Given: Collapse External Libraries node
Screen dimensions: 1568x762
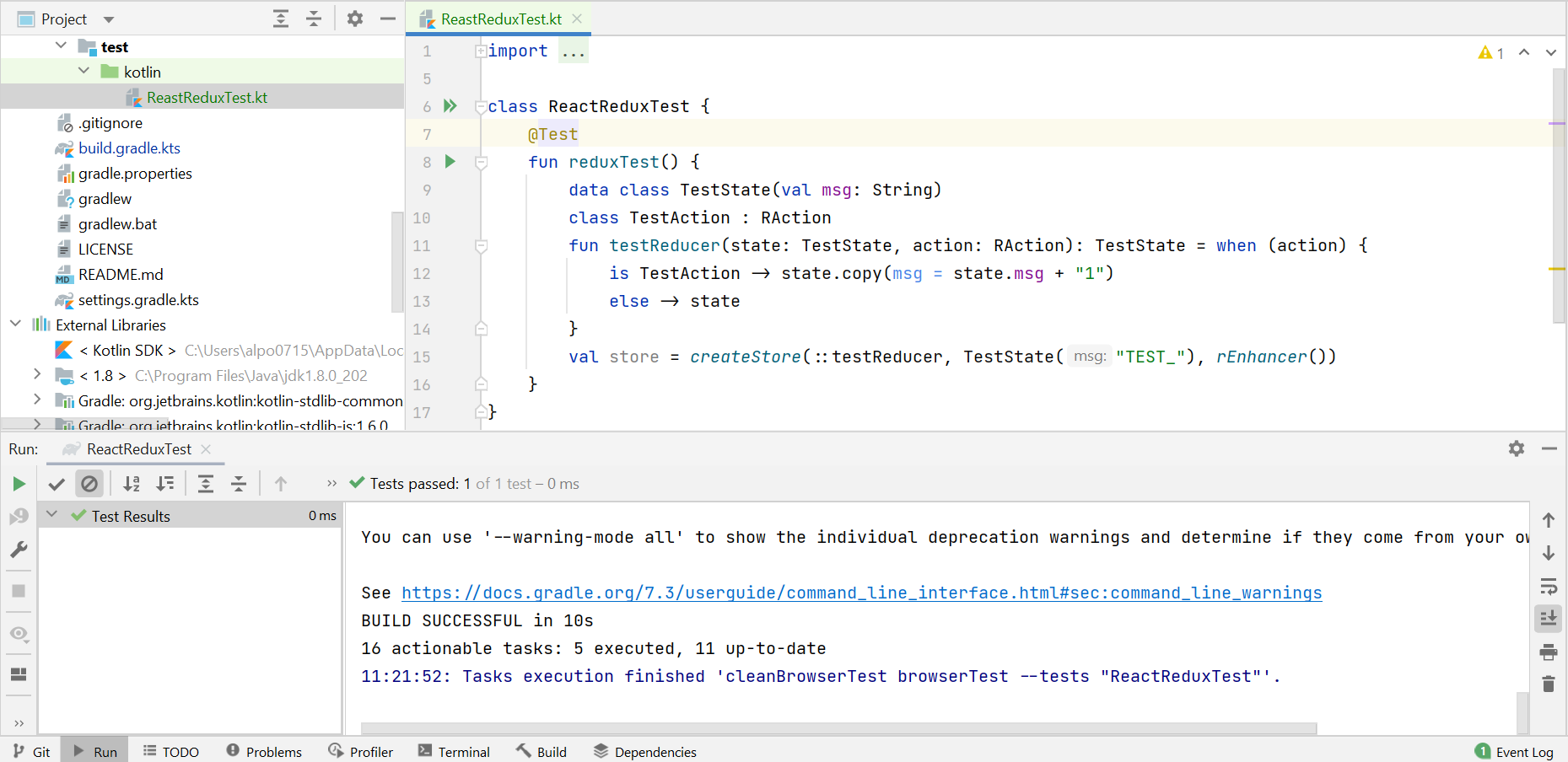Looking at the screenshot, I should coord(15,324).
